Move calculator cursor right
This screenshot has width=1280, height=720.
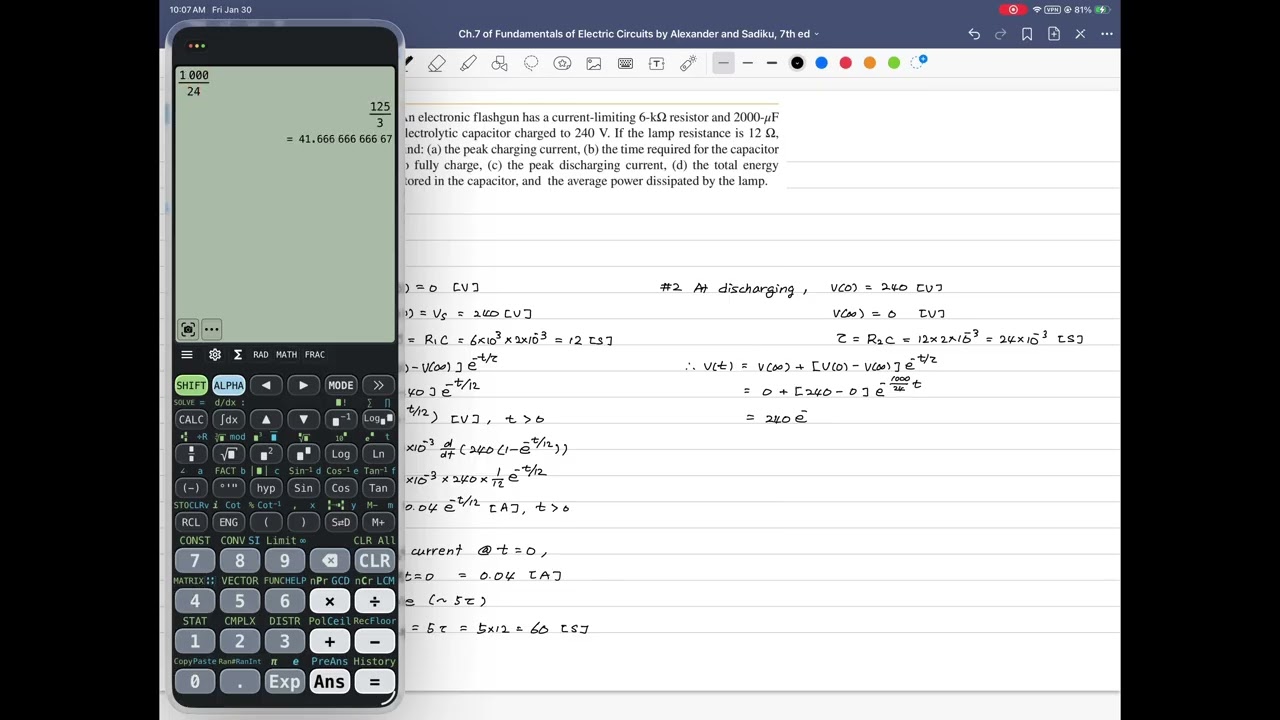[303, 385]
